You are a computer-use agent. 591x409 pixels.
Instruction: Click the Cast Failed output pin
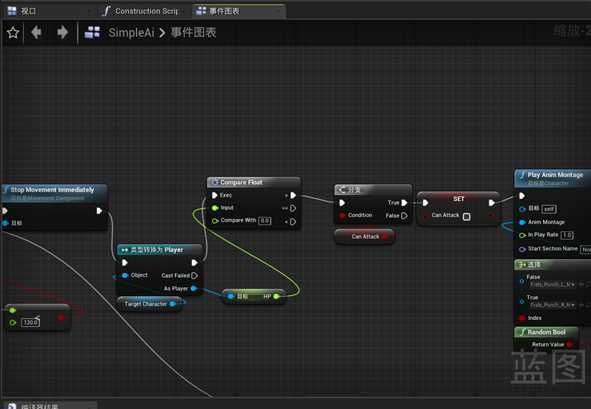point(194,276)
